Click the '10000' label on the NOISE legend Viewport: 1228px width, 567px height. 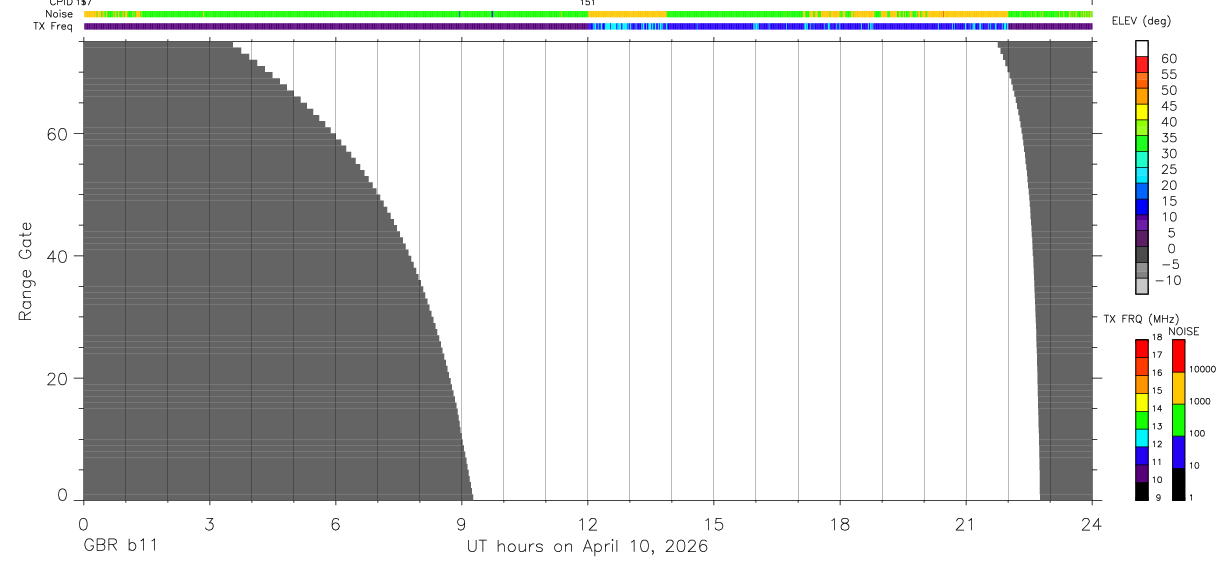tap(1201, 369)
